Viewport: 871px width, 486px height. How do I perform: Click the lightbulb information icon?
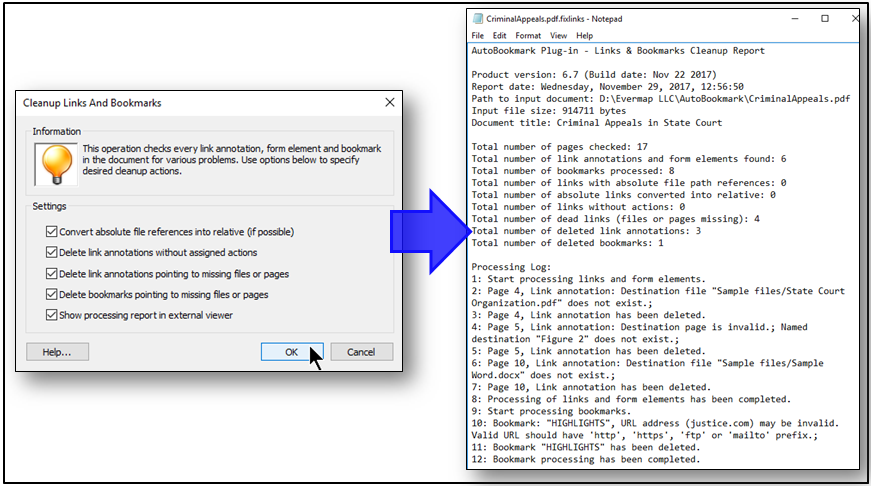click(56, 164)
